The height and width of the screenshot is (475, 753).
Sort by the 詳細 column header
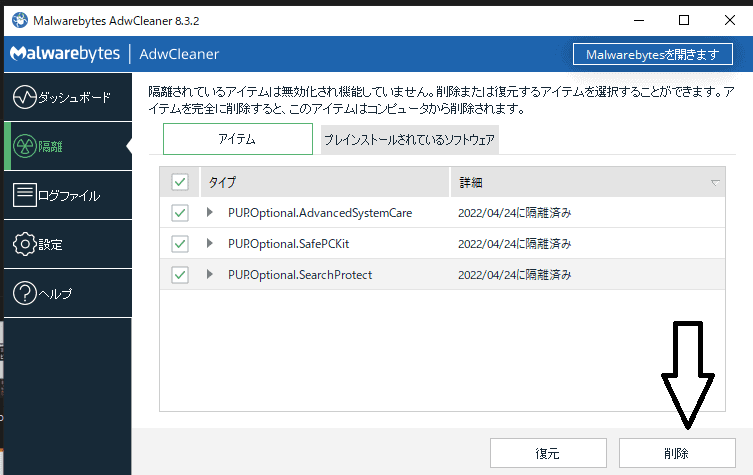pos(588,183)
